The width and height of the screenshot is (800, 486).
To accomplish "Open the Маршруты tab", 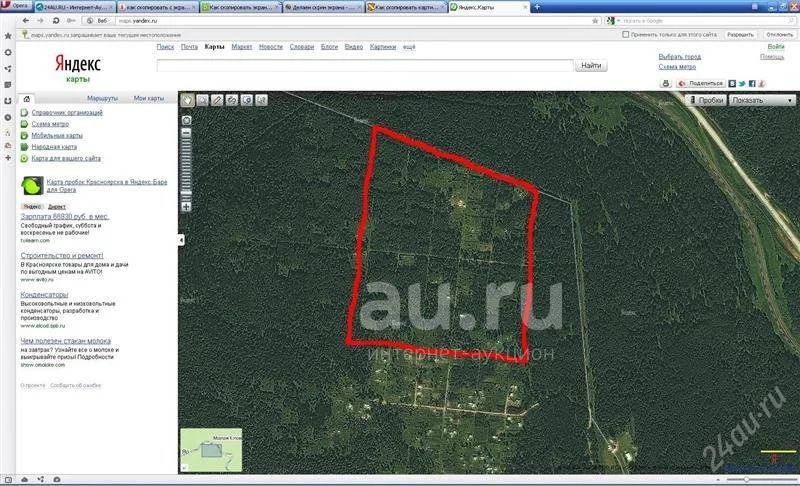I will (102, 98).
